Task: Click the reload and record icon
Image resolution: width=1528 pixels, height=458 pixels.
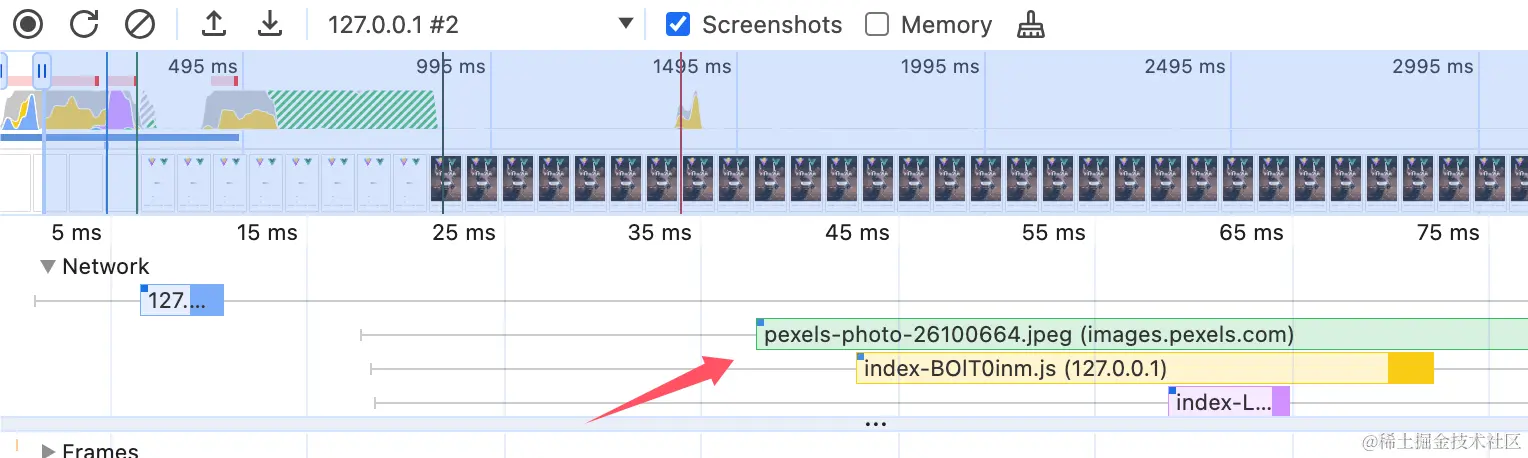Action: click(85, 24)
